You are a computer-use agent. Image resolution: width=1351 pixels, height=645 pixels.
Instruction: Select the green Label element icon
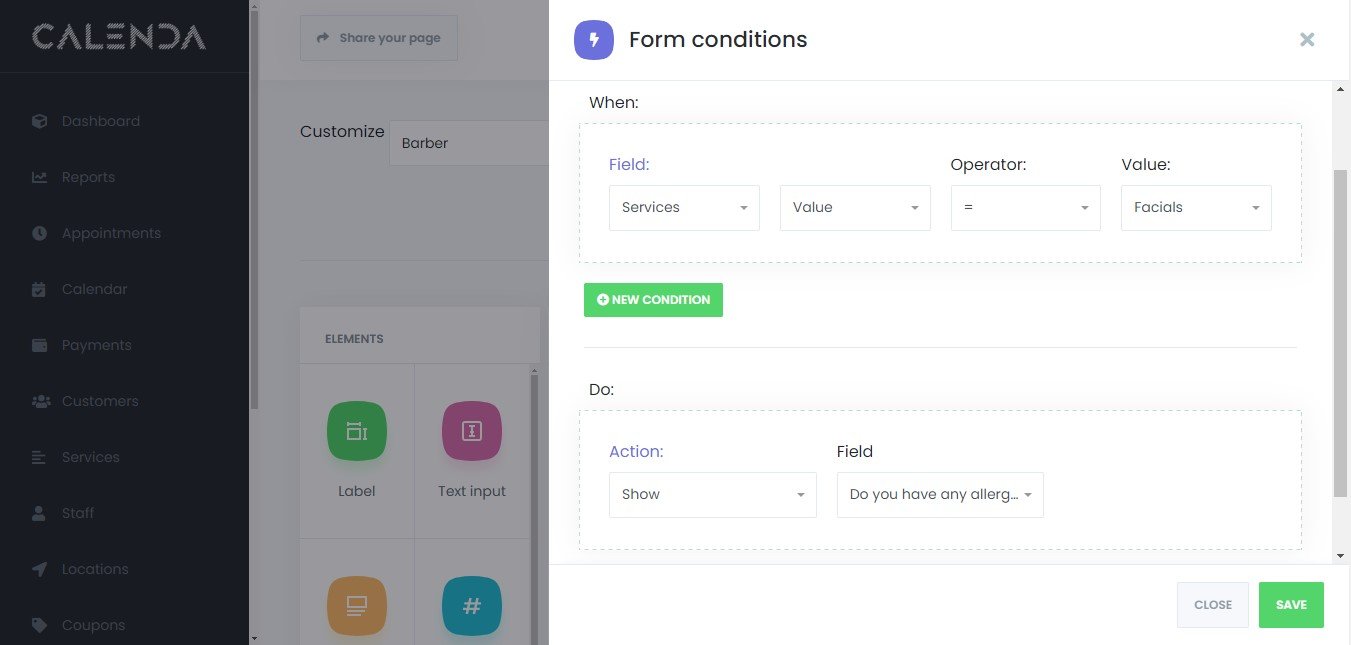(x=356, y=431)
